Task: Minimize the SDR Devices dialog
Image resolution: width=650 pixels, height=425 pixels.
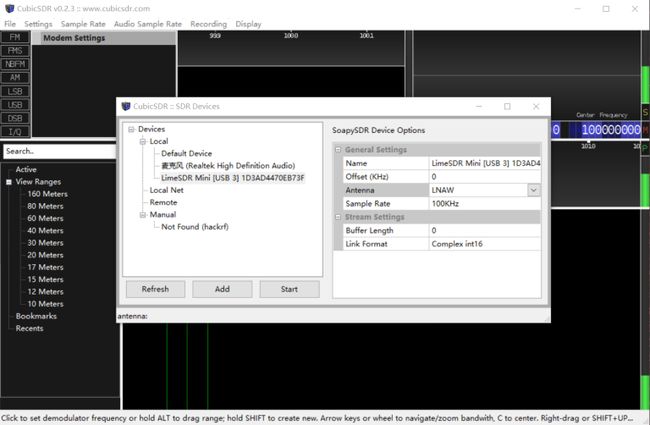Action: tap(479, 106)
